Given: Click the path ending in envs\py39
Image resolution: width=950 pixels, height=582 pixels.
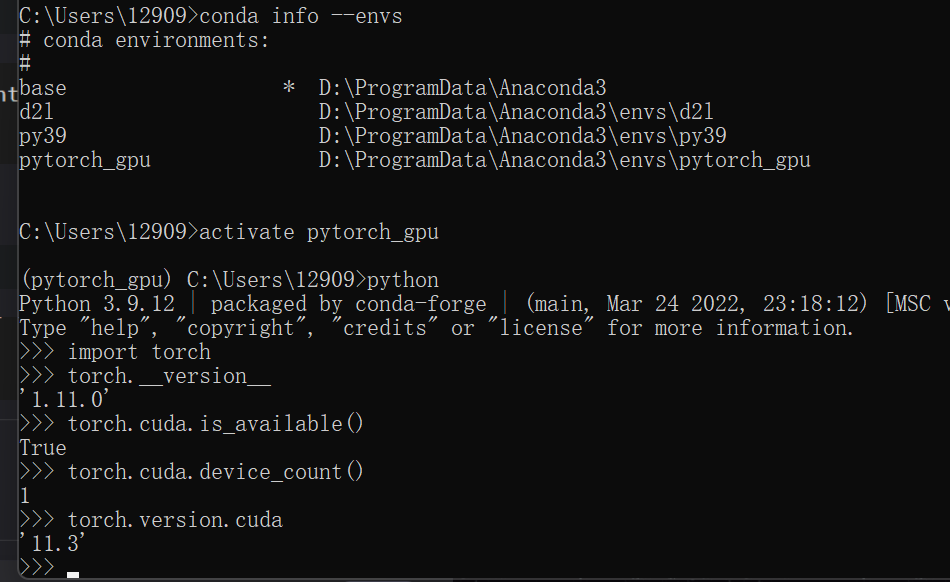Looking at the screenshot, I should click(522, 136).
